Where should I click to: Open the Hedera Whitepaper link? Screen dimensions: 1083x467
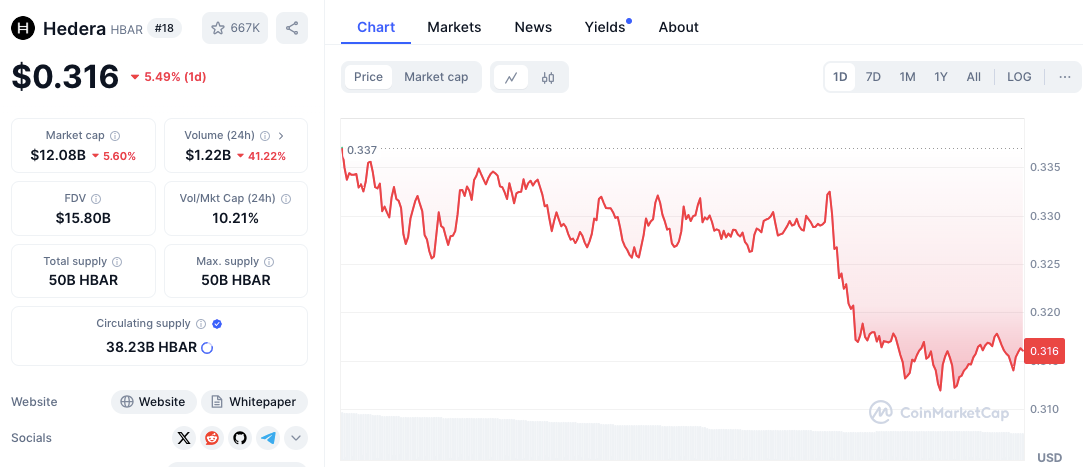254,402
